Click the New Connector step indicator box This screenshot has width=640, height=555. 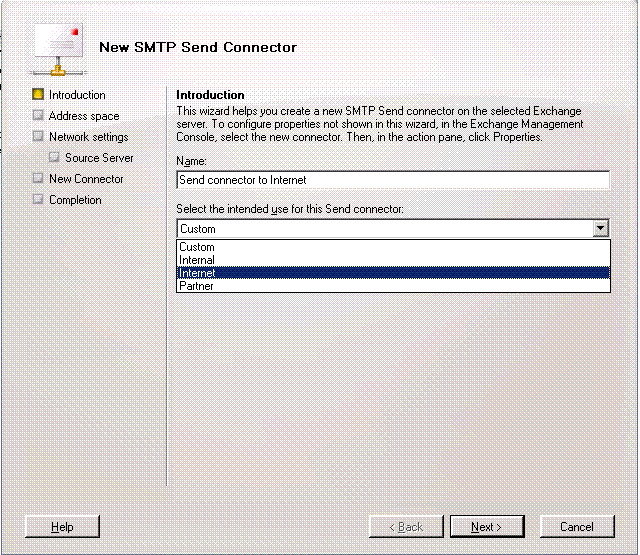(x=38, y=178)
